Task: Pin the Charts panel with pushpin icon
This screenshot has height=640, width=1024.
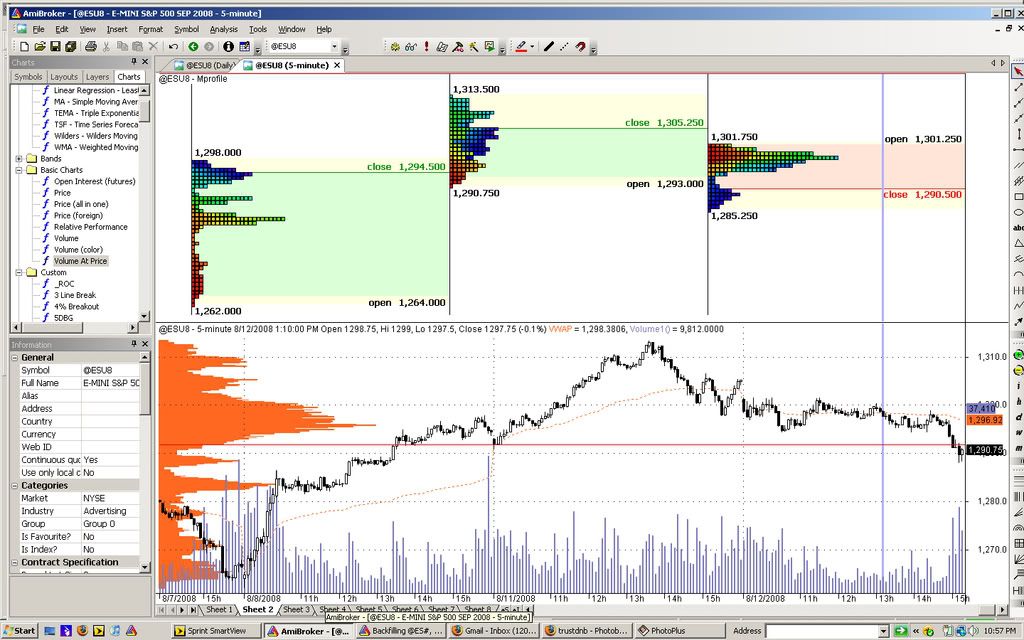Action: pos(134,61)
